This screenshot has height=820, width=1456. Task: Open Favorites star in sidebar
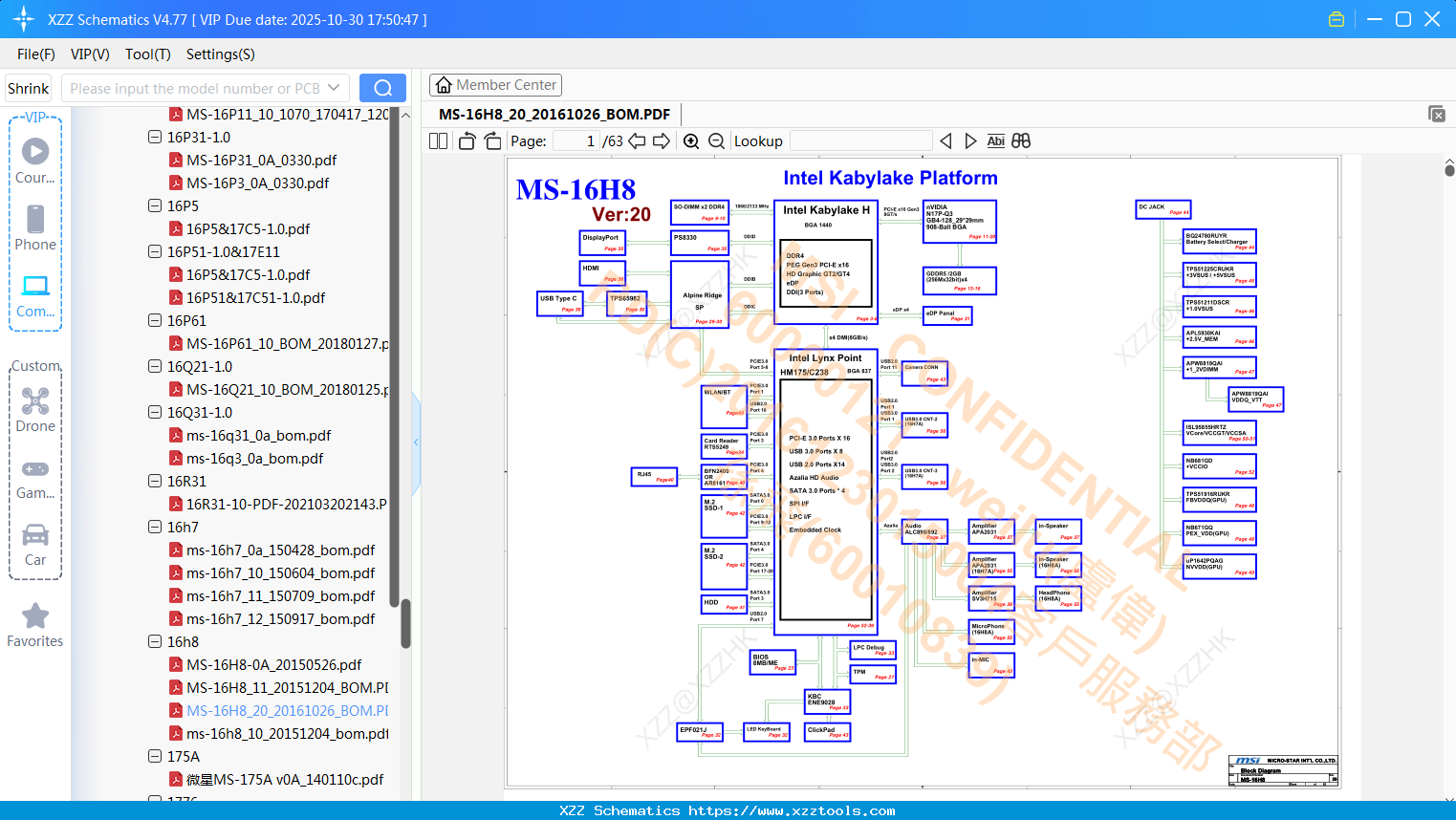35,625
